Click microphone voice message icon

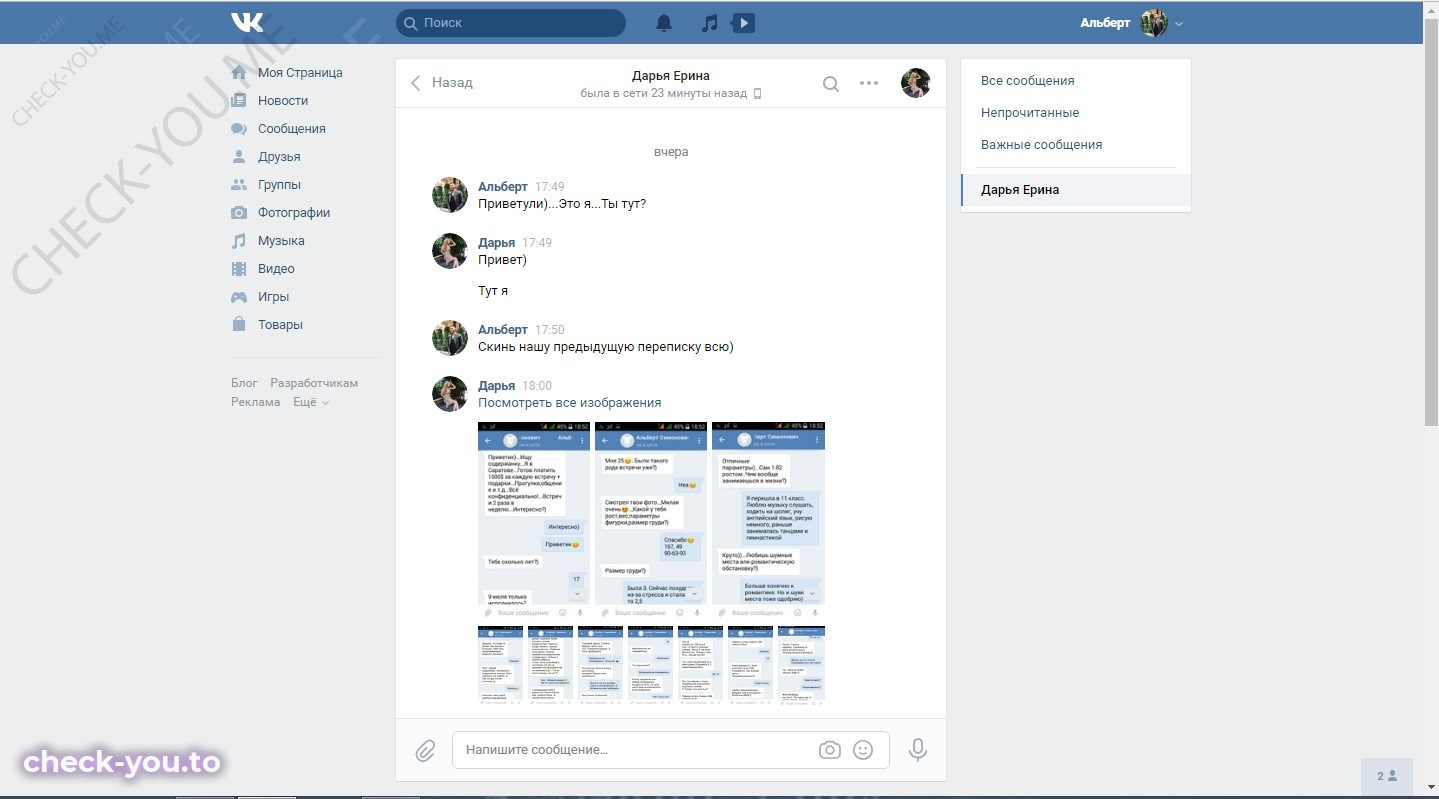(x=917, y=750)
